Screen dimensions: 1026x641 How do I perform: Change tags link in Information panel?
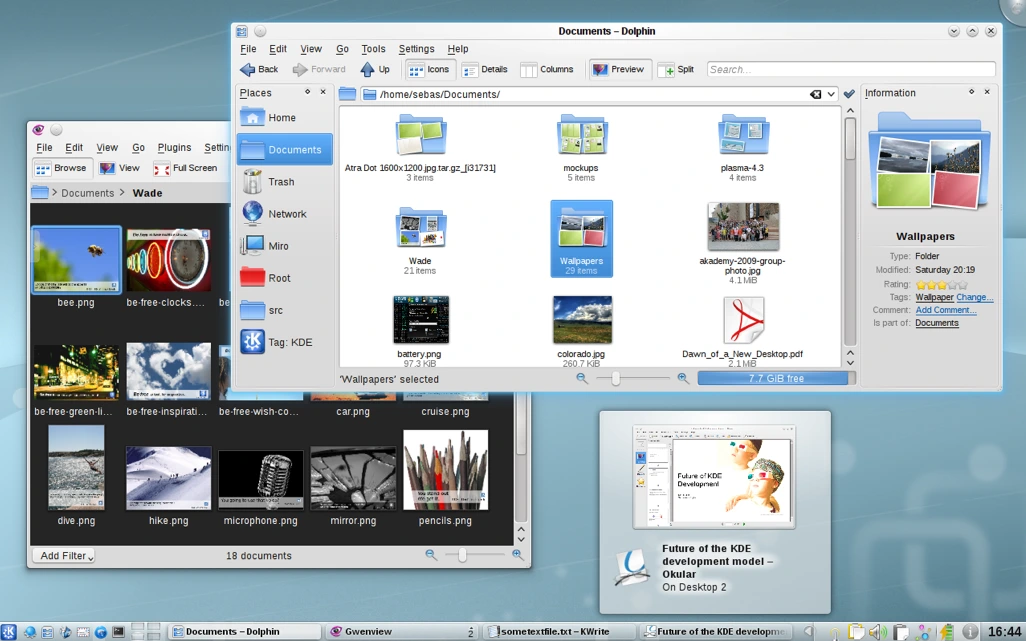(974, 297)
